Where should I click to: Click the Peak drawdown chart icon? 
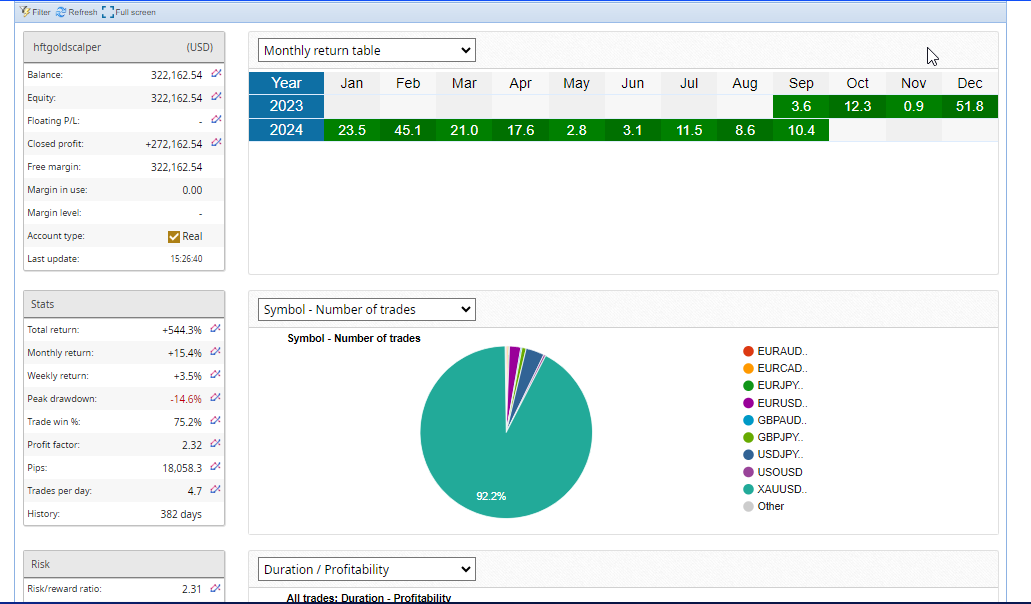216,398
